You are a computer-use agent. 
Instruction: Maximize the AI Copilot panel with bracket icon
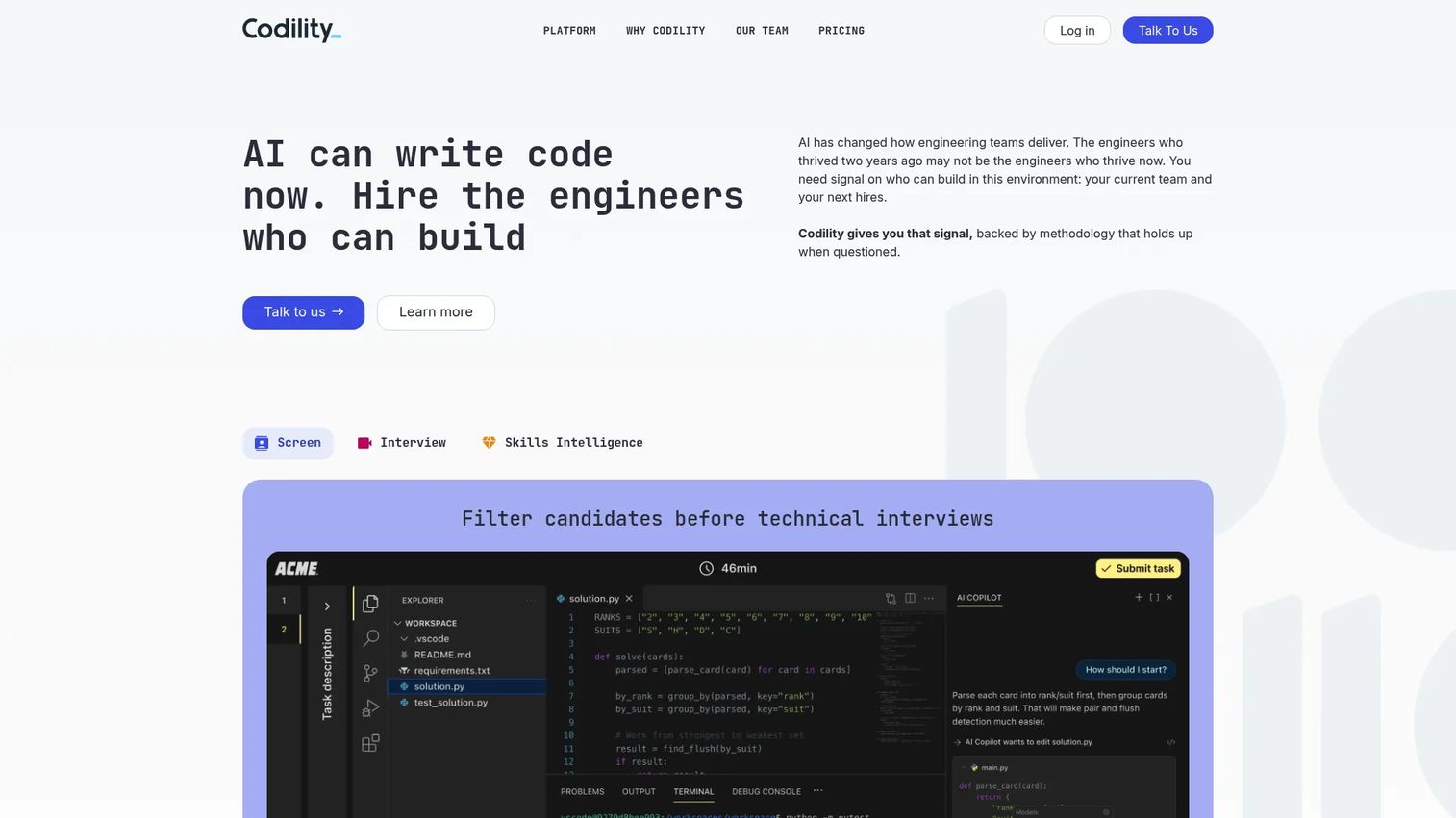pyautogui.click(x=1154, y=597)
